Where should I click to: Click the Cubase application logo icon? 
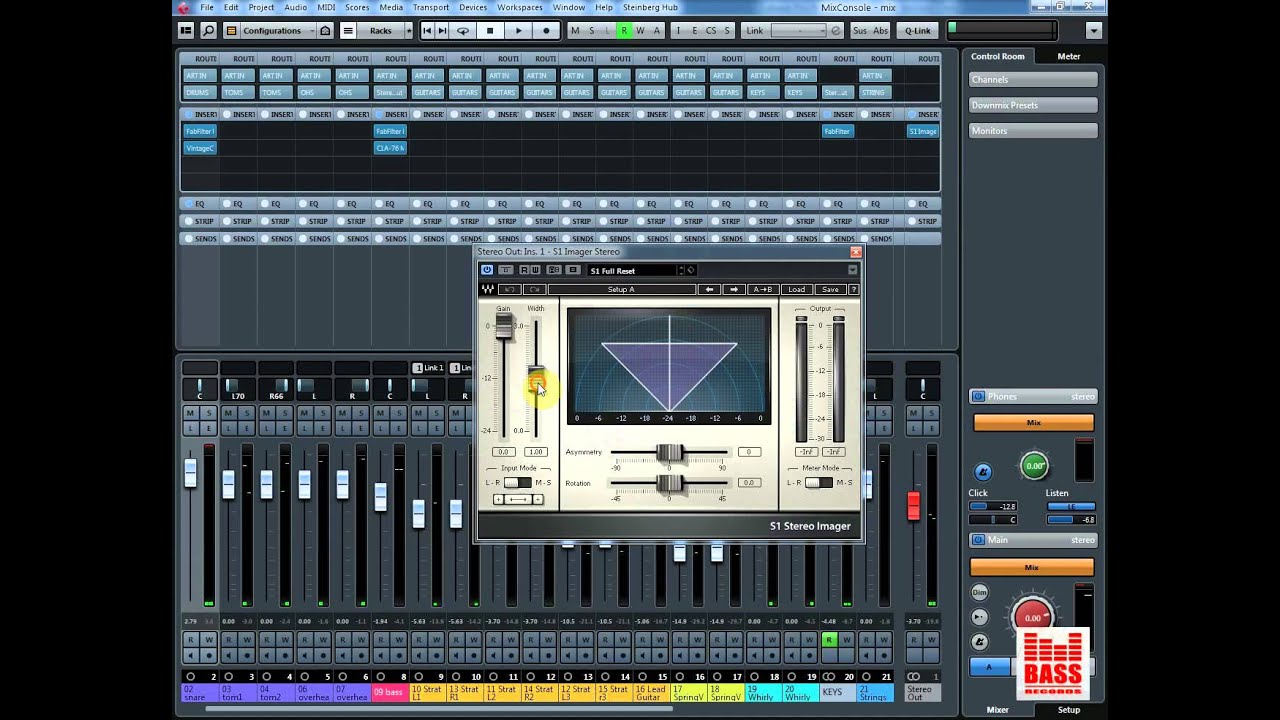185,7
